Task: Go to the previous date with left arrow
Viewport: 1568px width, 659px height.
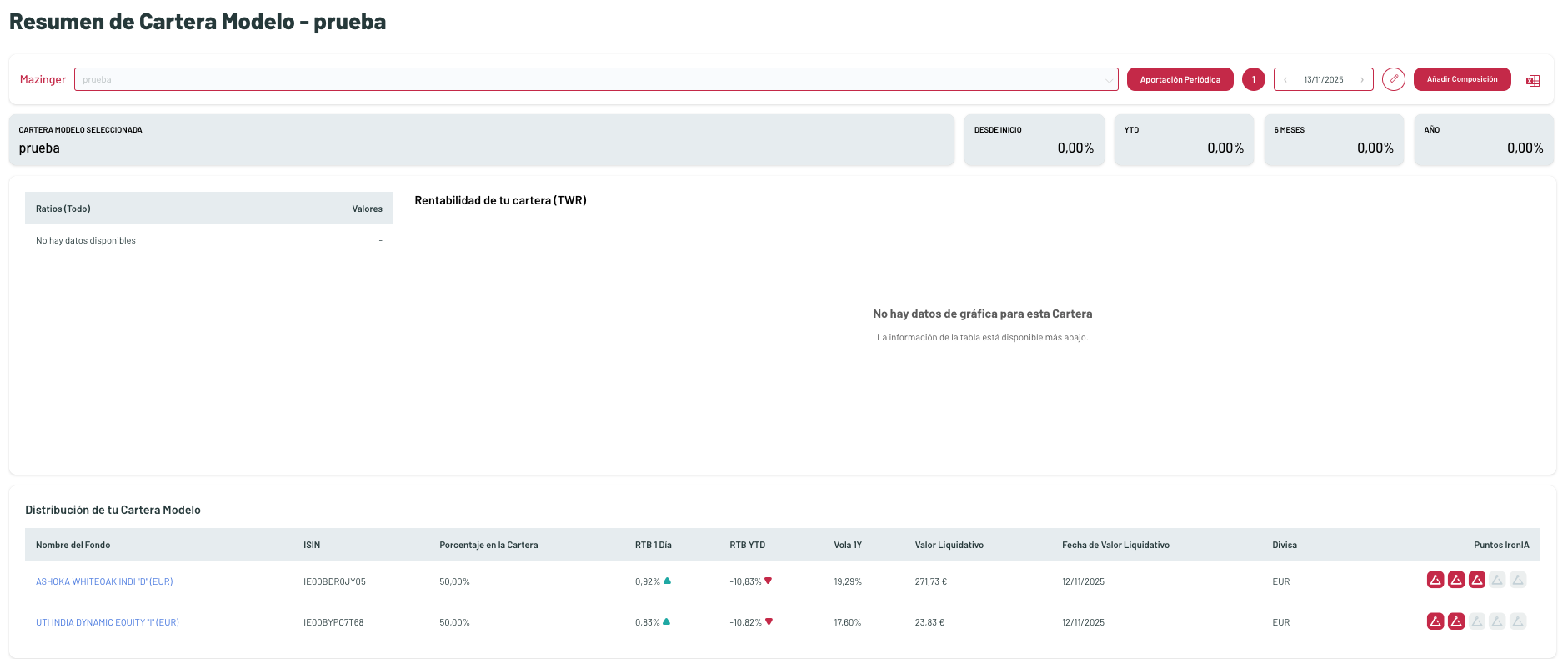Action: pos(1285,80)
